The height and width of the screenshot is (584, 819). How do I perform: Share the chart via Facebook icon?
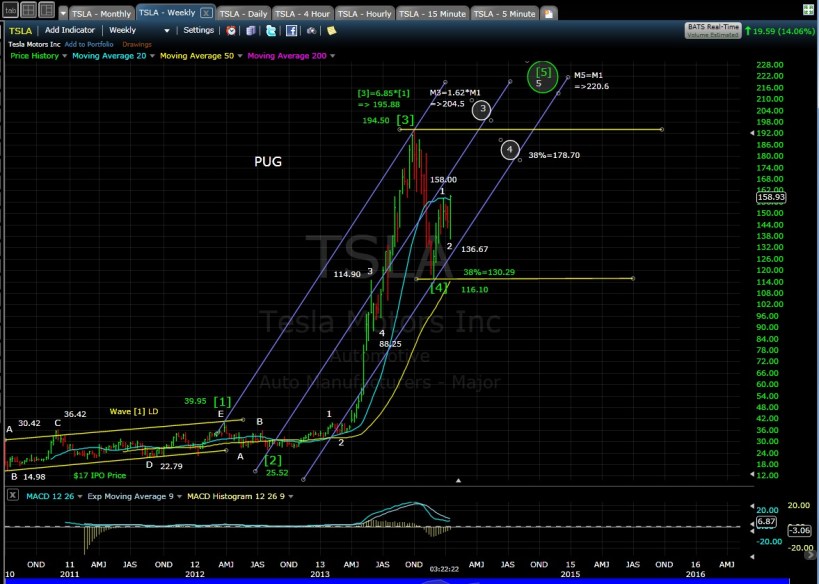click(291, 31)
